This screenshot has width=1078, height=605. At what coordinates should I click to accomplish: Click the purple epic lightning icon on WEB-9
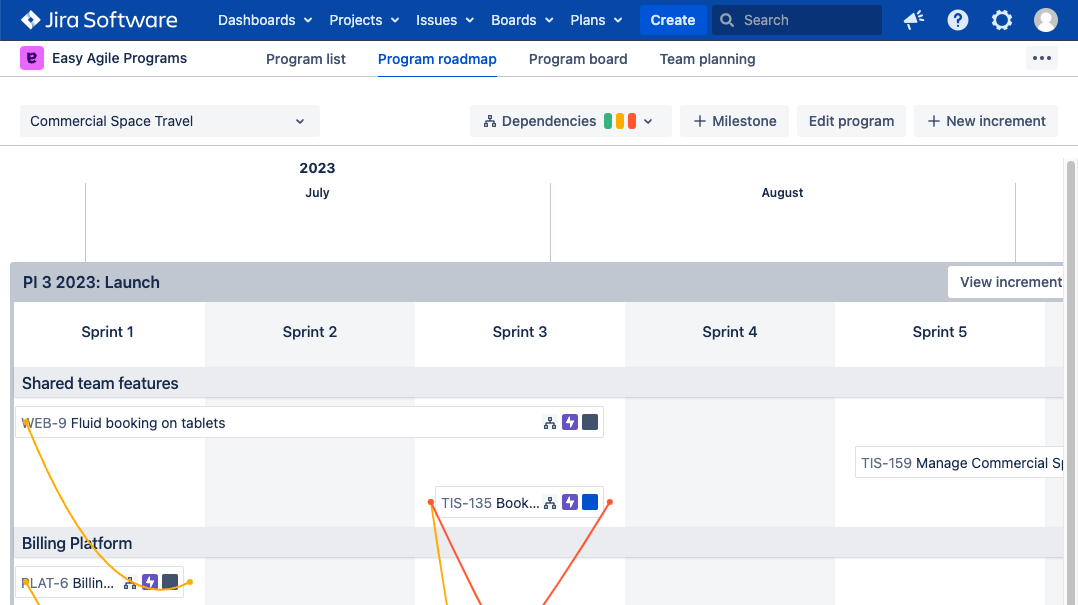tap(570, 422)
